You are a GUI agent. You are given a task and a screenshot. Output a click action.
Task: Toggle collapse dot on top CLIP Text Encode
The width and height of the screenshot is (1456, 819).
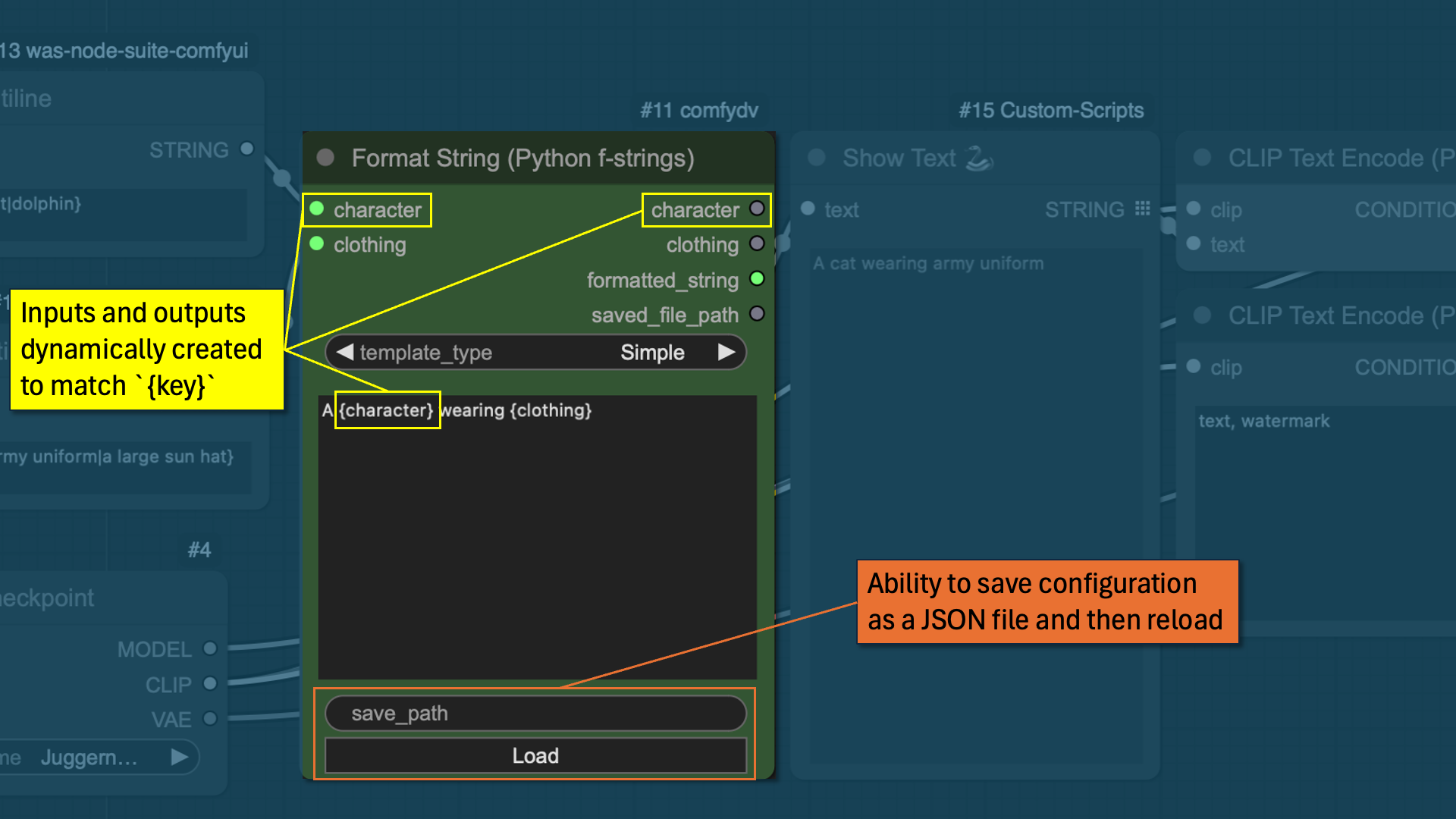1202,158
